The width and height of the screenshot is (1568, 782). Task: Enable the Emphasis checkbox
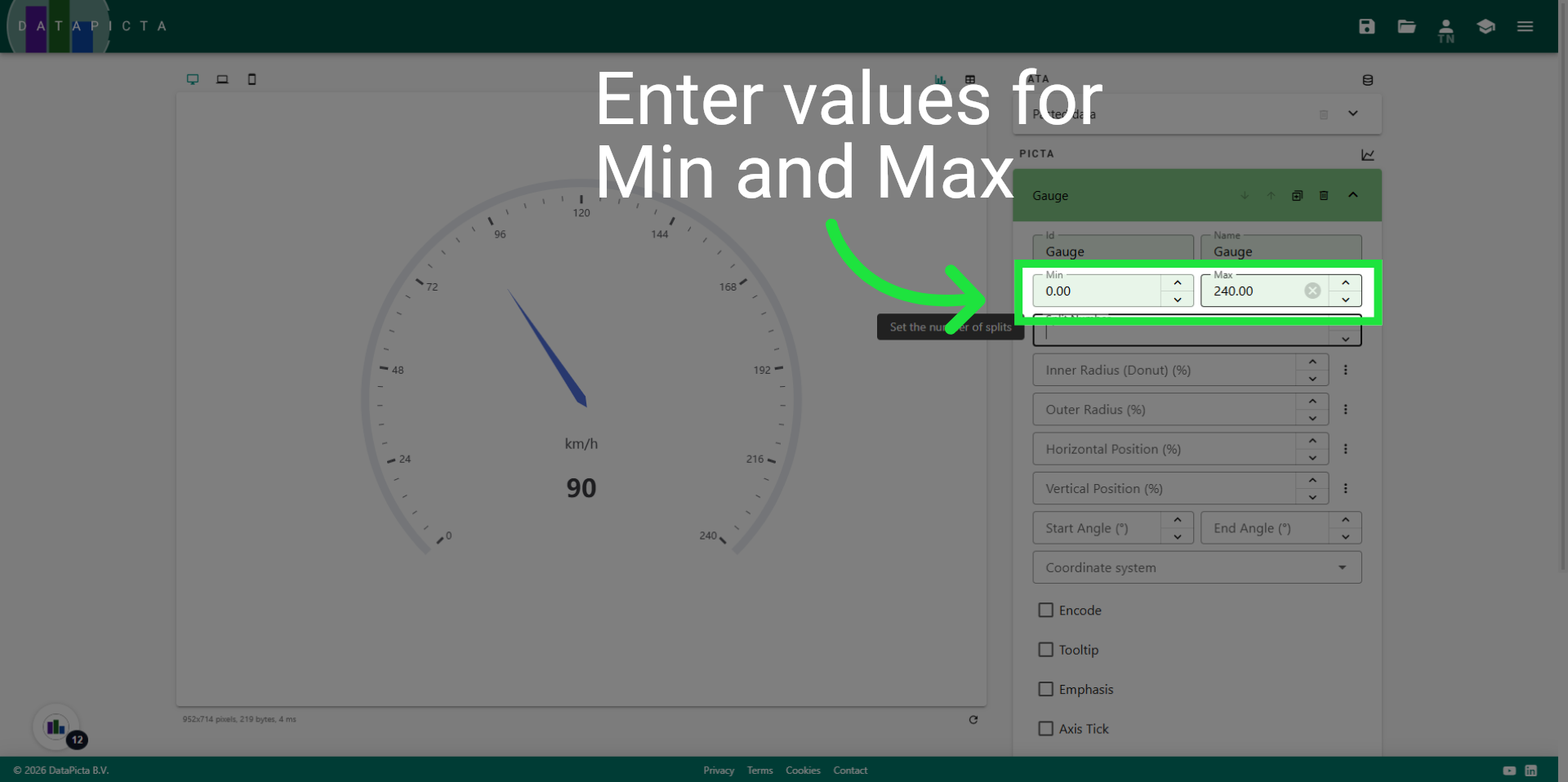click(1045, 689)
